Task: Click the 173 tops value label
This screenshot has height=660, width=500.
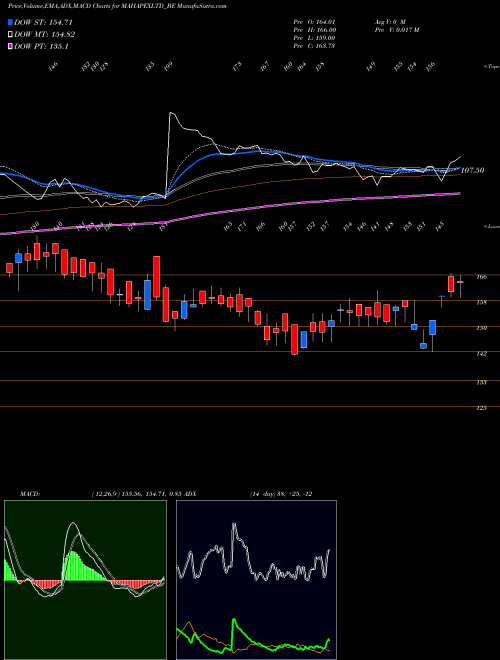Action: click(x=237, y=66)
